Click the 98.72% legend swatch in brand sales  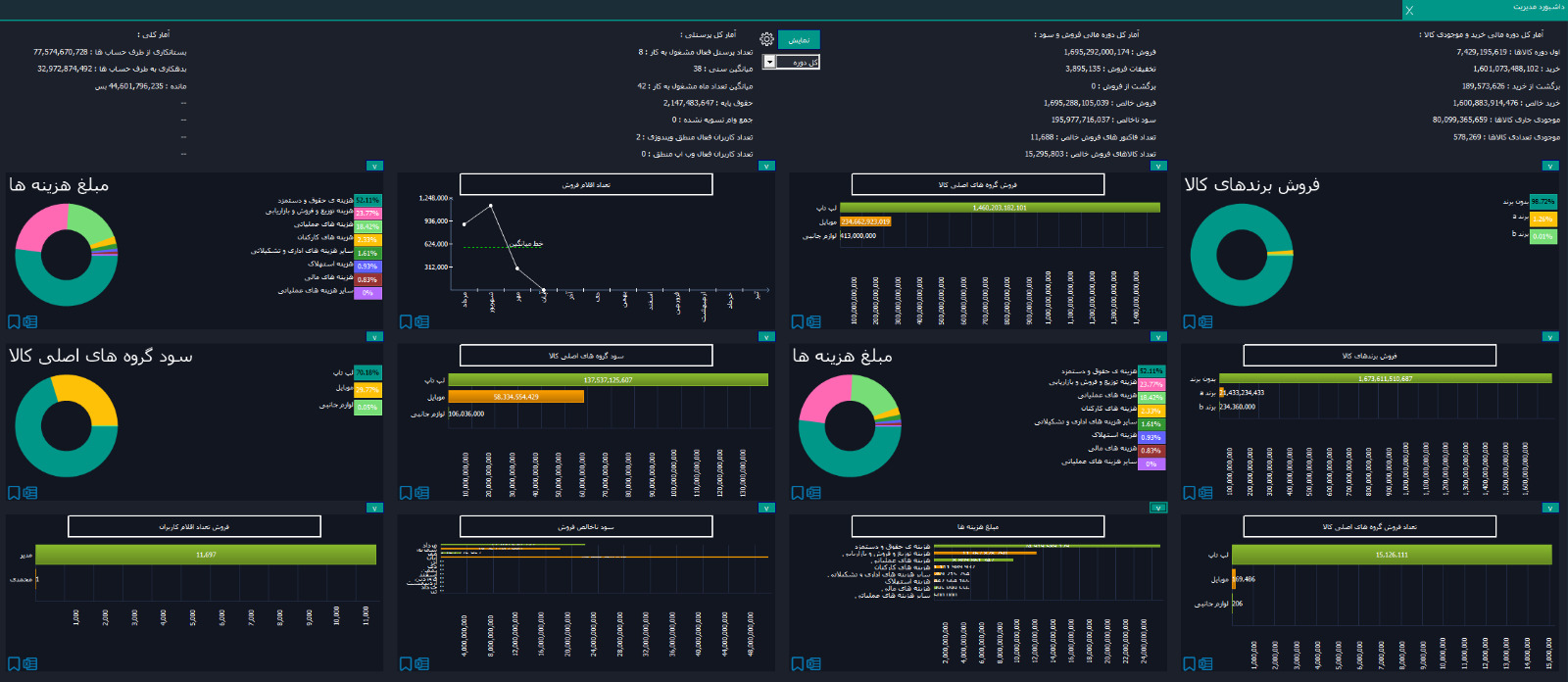pos(1543,201)
